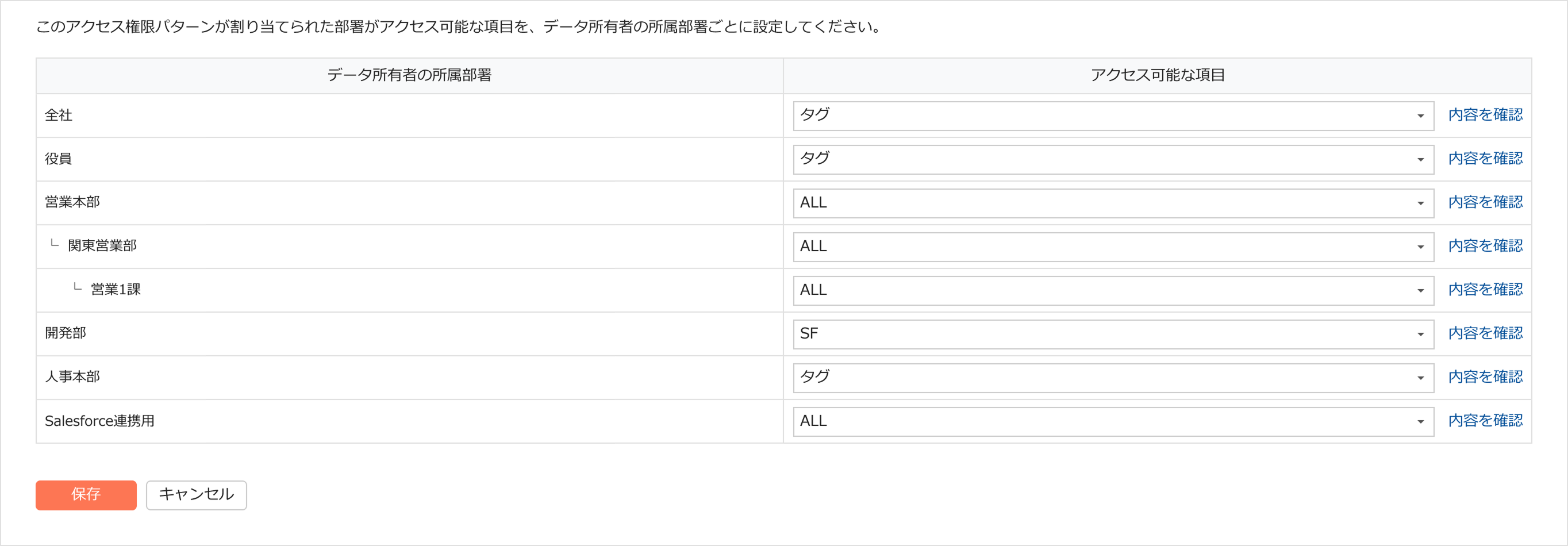
Task: Open the 役員 access items dropdown
Action: 1113,159
